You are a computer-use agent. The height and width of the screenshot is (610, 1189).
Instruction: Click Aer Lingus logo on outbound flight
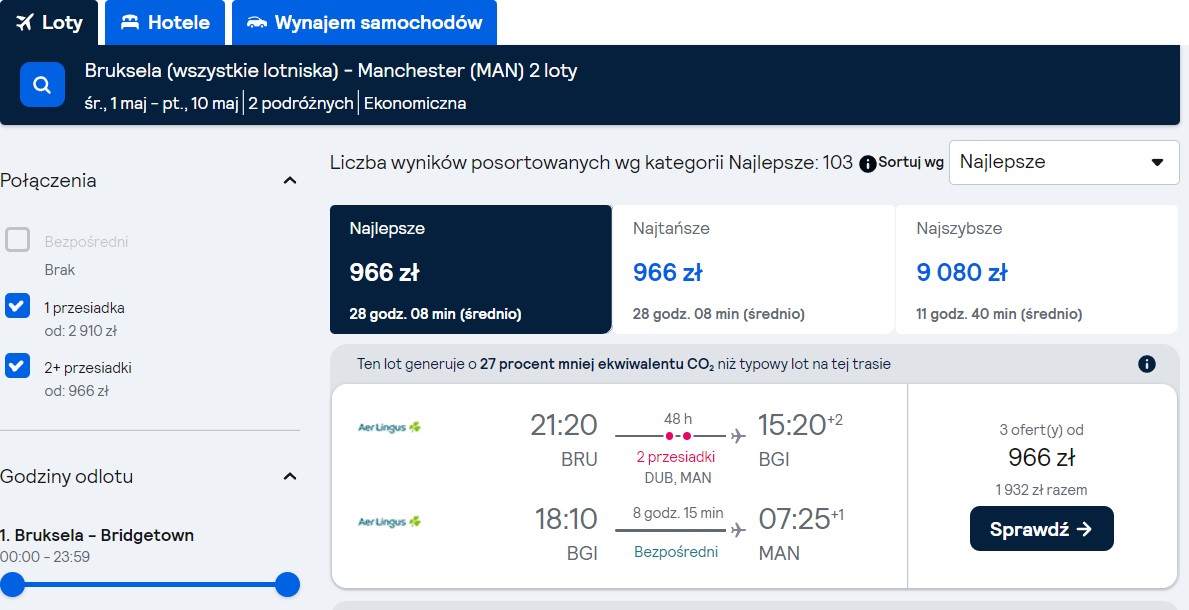[389, 427]
